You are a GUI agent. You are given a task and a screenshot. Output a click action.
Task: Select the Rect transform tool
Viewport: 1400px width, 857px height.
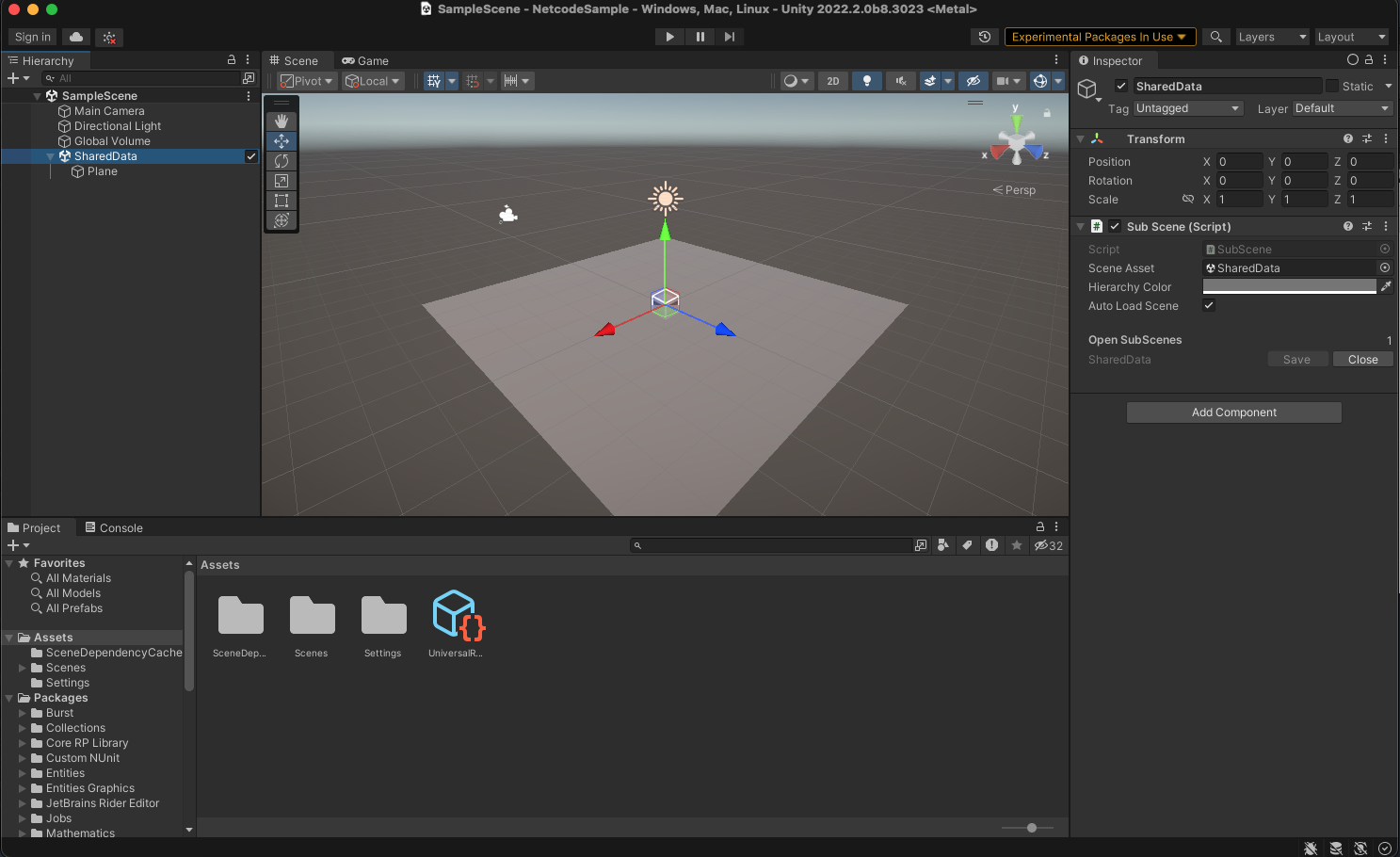[x=281, y=201]
